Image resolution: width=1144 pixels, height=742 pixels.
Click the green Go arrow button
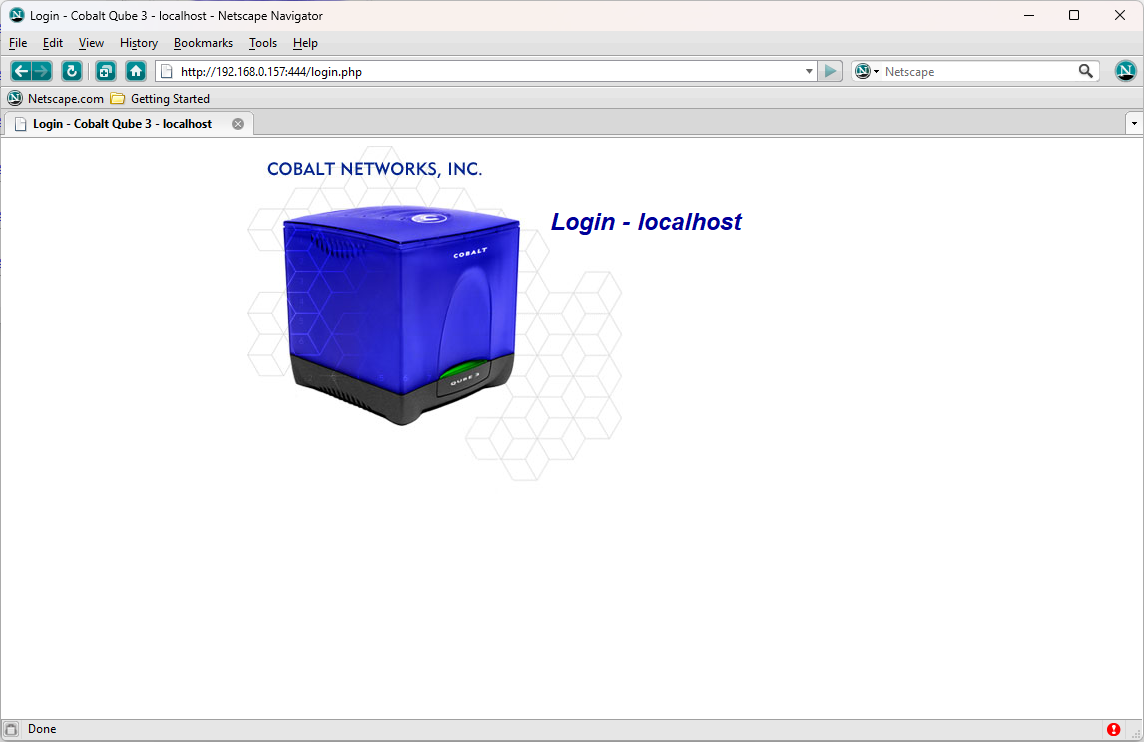[831, 71]
